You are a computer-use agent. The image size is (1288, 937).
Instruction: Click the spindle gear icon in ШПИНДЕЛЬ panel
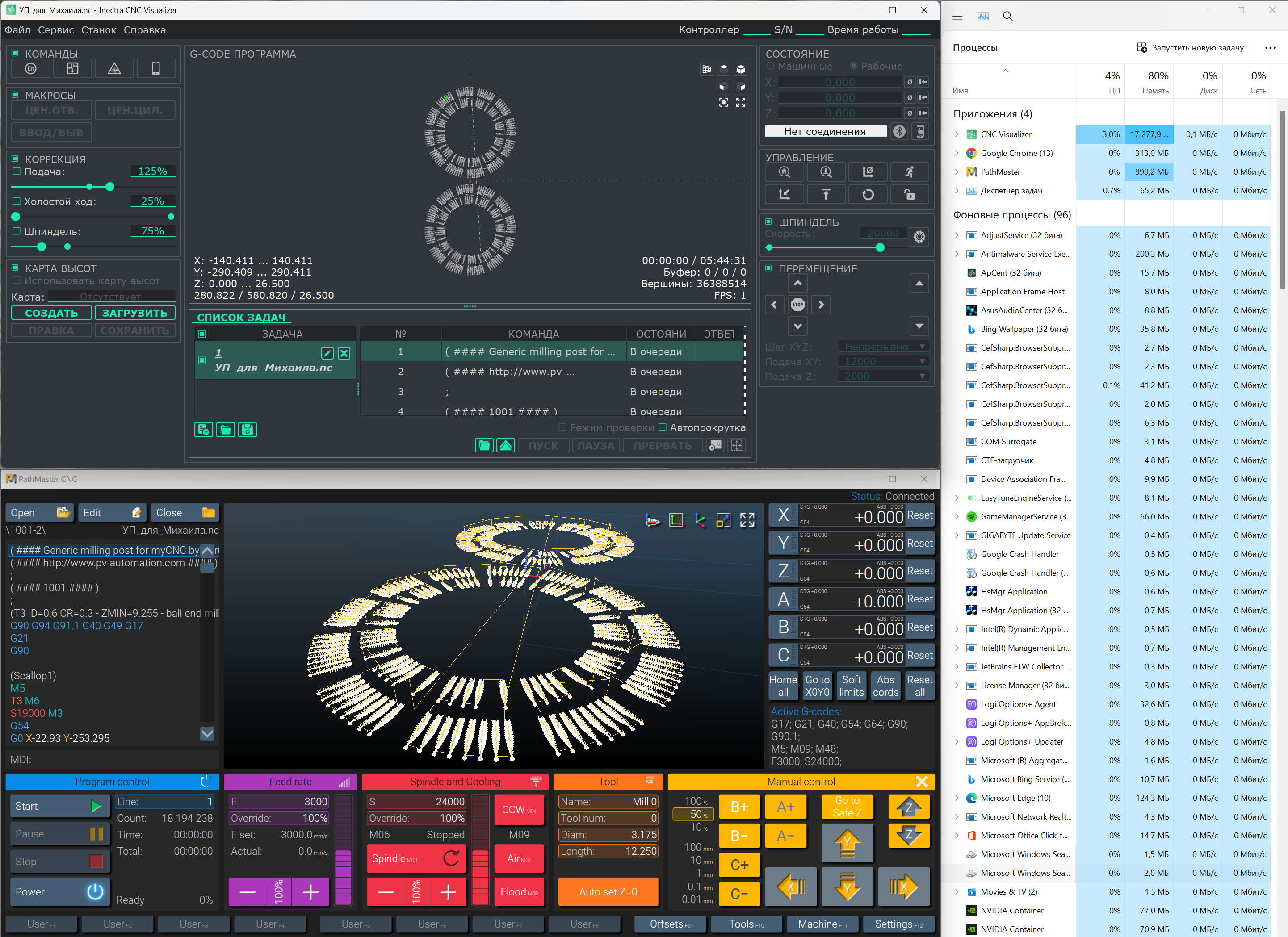919,236
